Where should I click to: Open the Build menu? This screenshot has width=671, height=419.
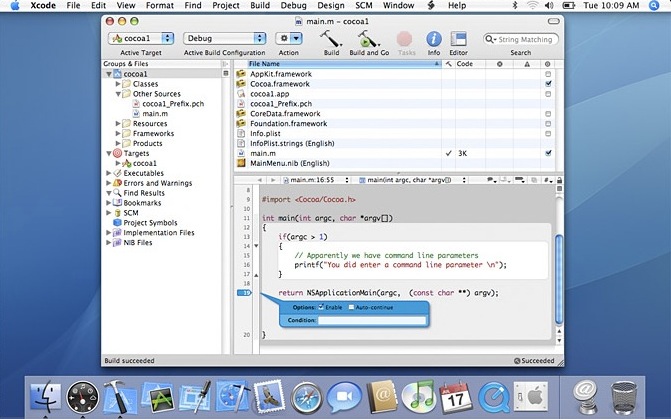click(x=260, y=6)
